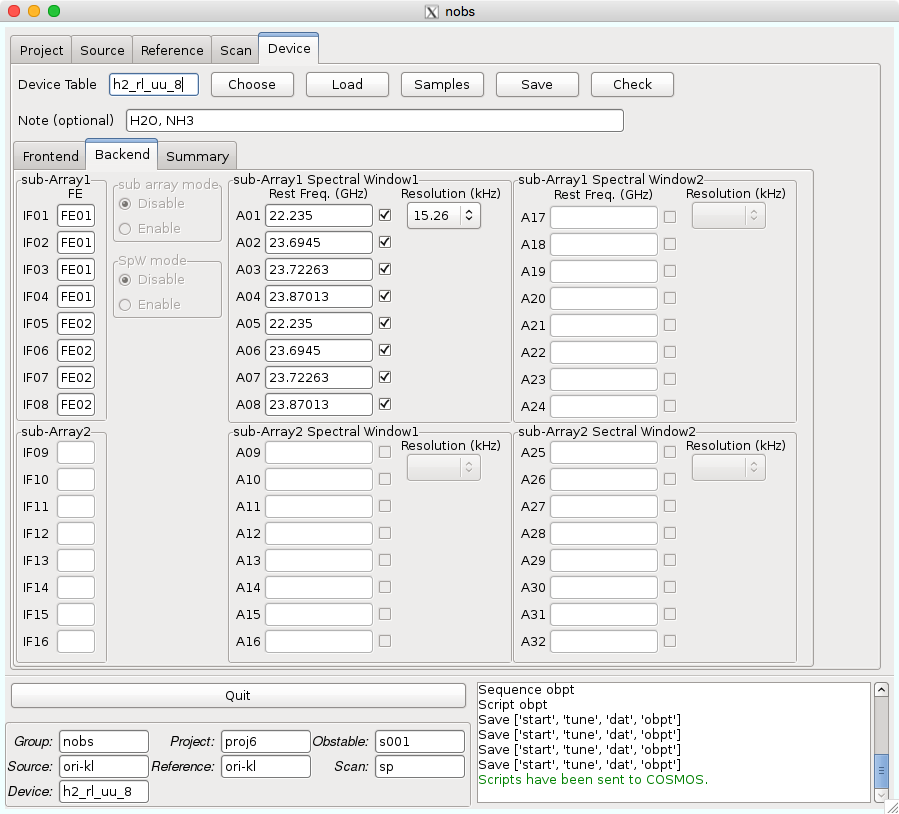Click the empty IF09 field
899x814 pixels.
pos(76,452)
